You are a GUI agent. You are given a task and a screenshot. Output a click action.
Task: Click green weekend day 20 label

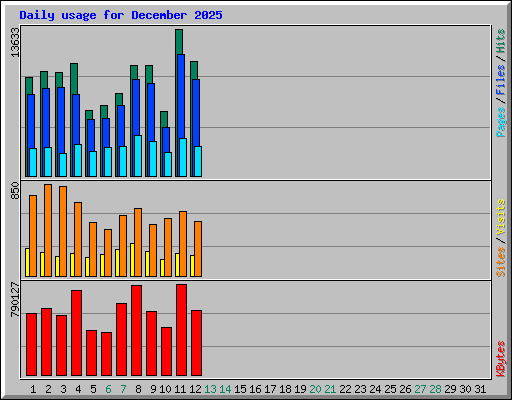(315, 389)
